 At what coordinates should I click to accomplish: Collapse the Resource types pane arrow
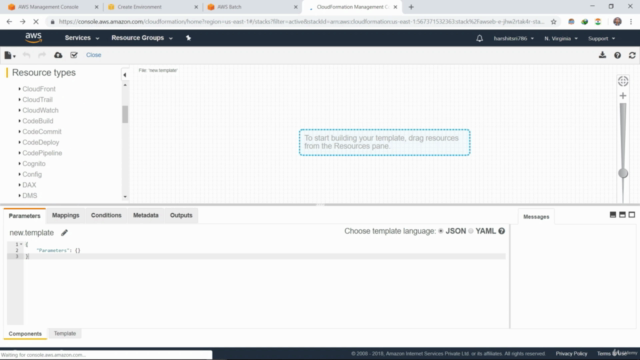125,75
